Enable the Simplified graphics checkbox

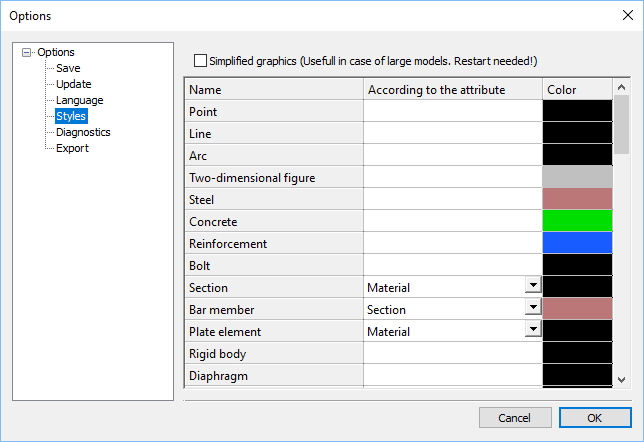click(200, 61)
